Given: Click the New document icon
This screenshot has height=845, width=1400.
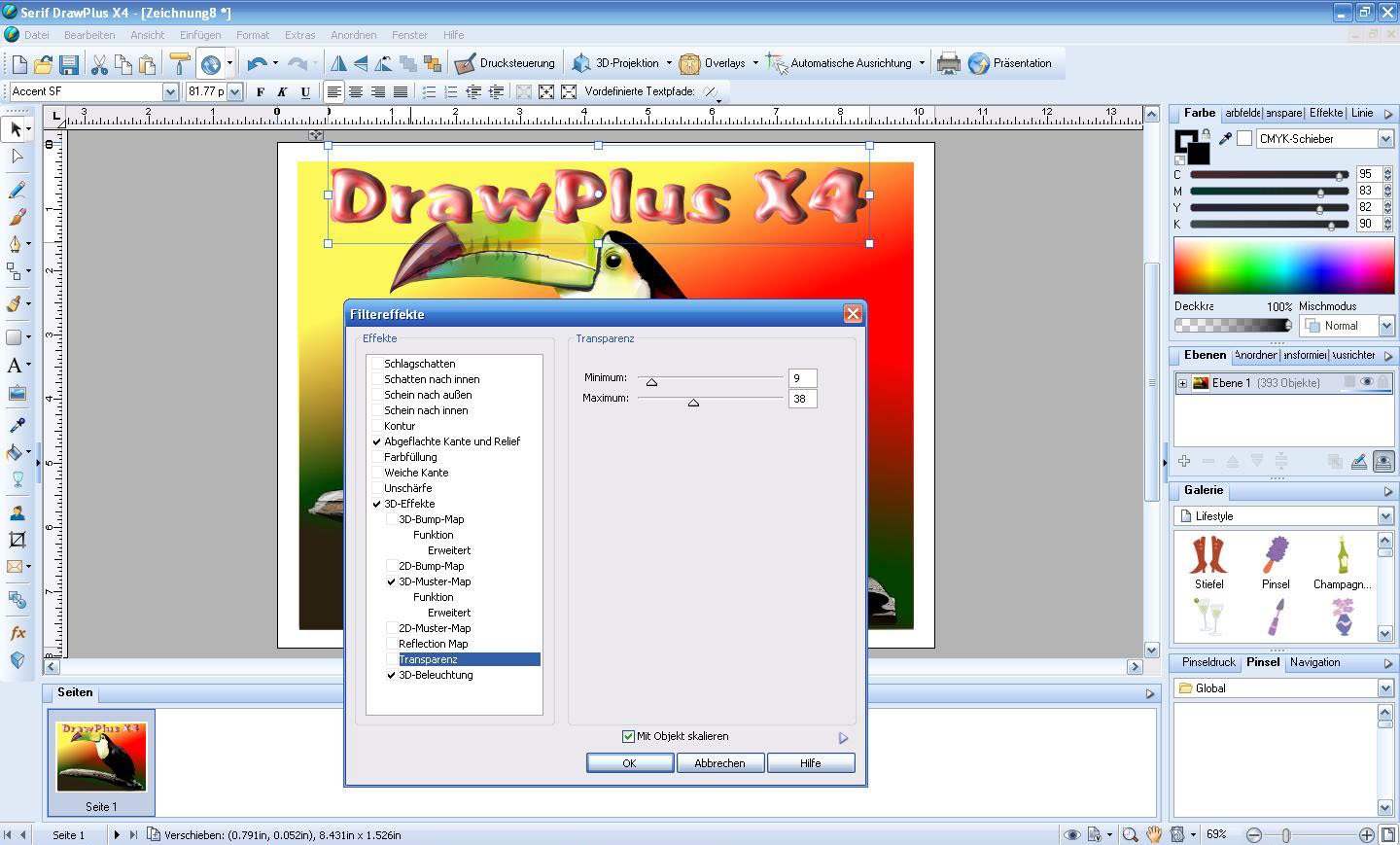Looking at the screenshot, I should coord(19,64).
